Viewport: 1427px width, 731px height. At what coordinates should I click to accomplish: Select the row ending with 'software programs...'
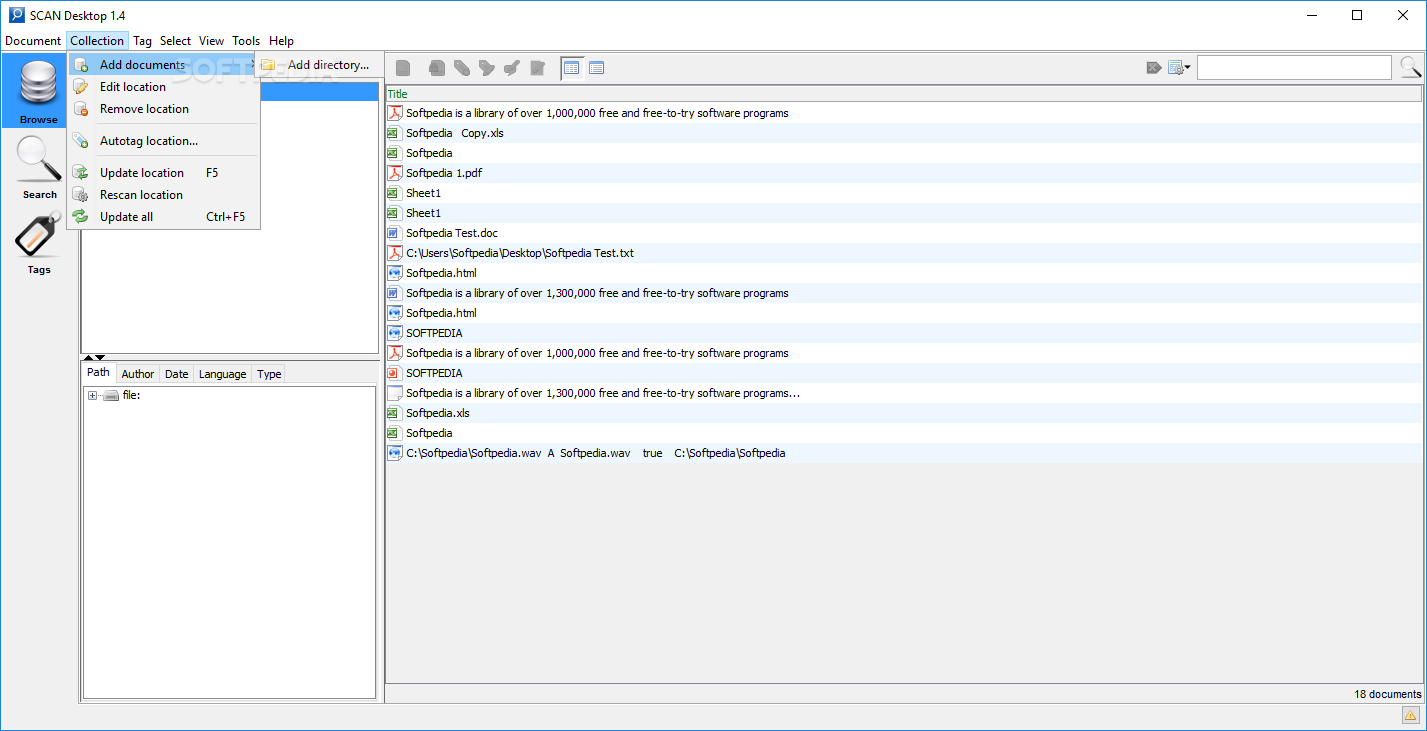[x=903, y=393]
